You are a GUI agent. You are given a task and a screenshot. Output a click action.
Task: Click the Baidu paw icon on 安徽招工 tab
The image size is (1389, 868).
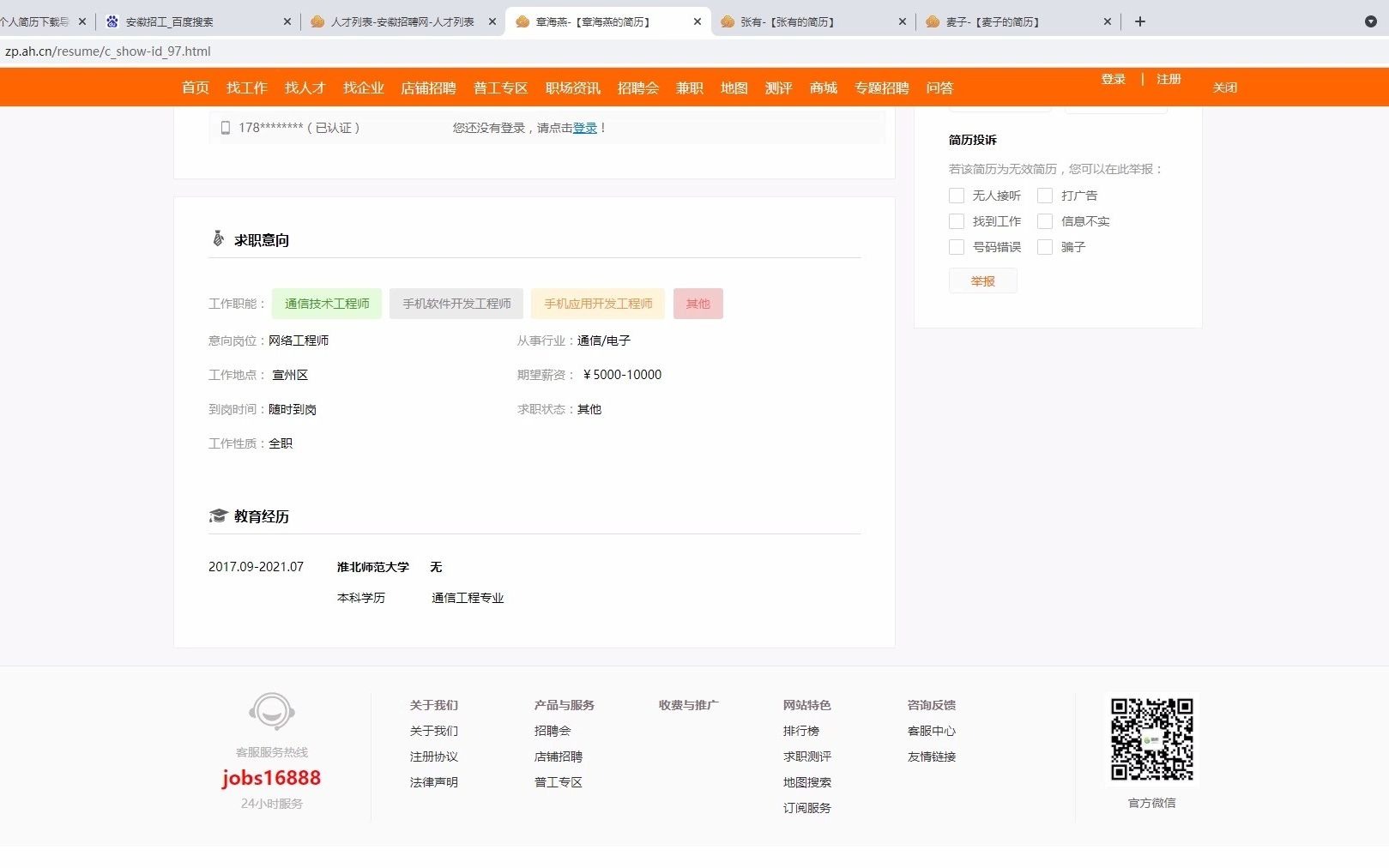coord(112,21)
